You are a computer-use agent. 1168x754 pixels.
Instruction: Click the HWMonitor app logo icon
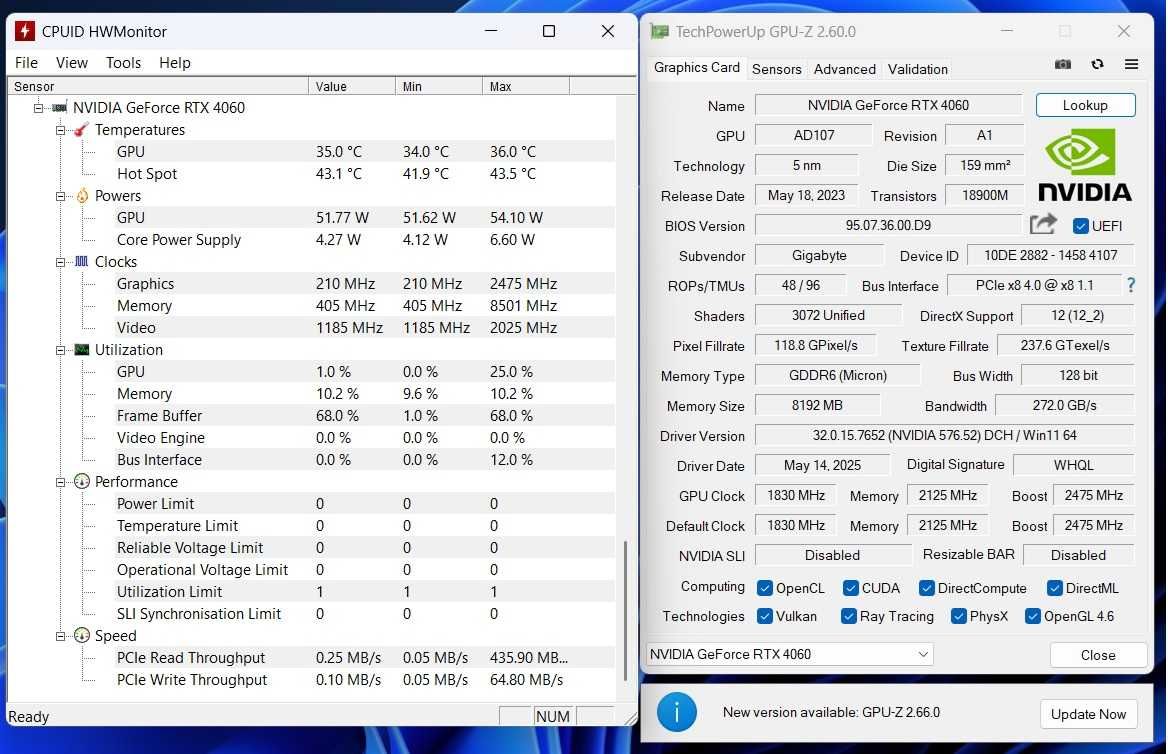pyautogui.click(x=25, y=31)
